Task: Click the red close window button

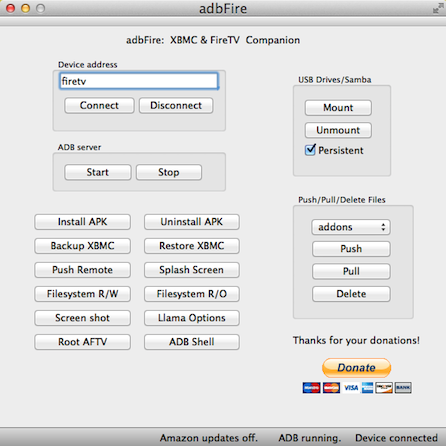Action: coord(11,8)
